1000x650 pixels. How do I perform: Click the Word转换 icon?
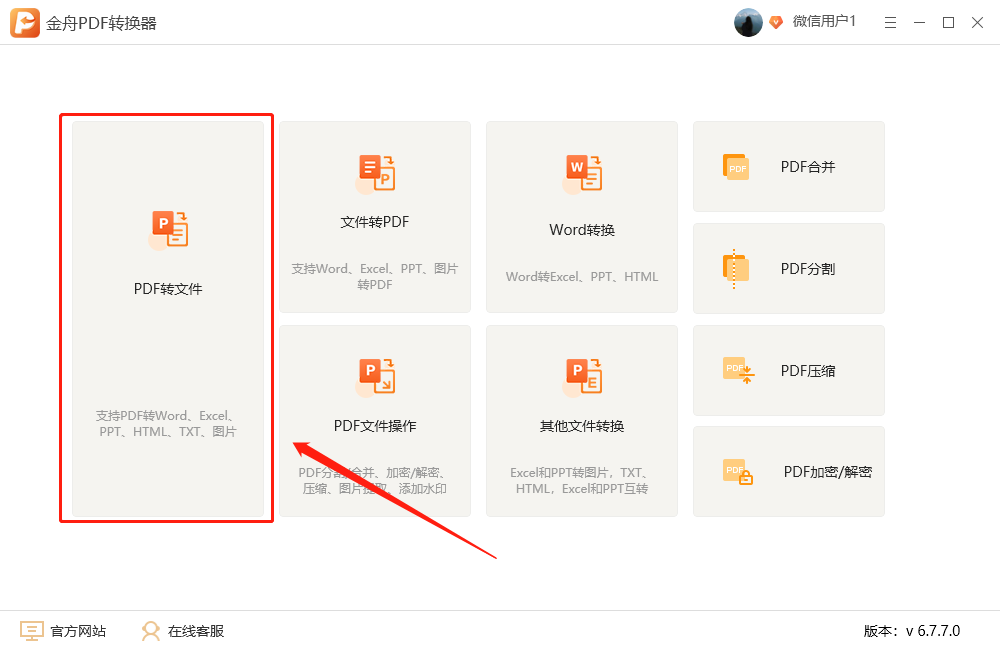[x=582, y=174]
